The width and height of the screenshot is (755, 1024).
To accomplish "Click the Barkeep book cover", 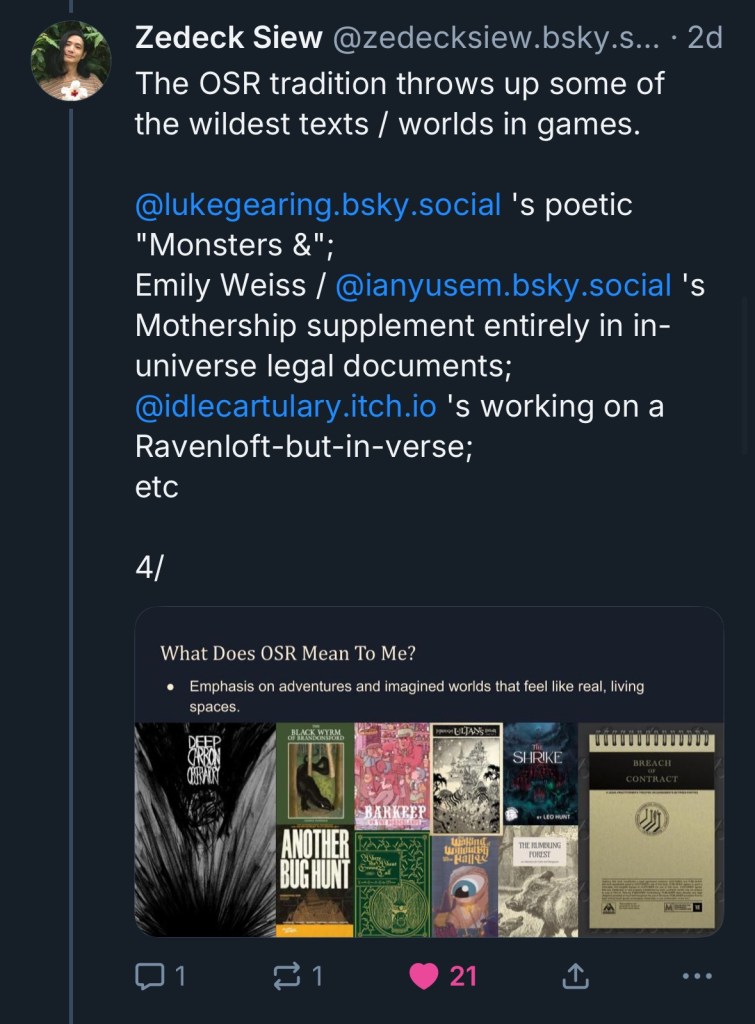I will point(391,776).
